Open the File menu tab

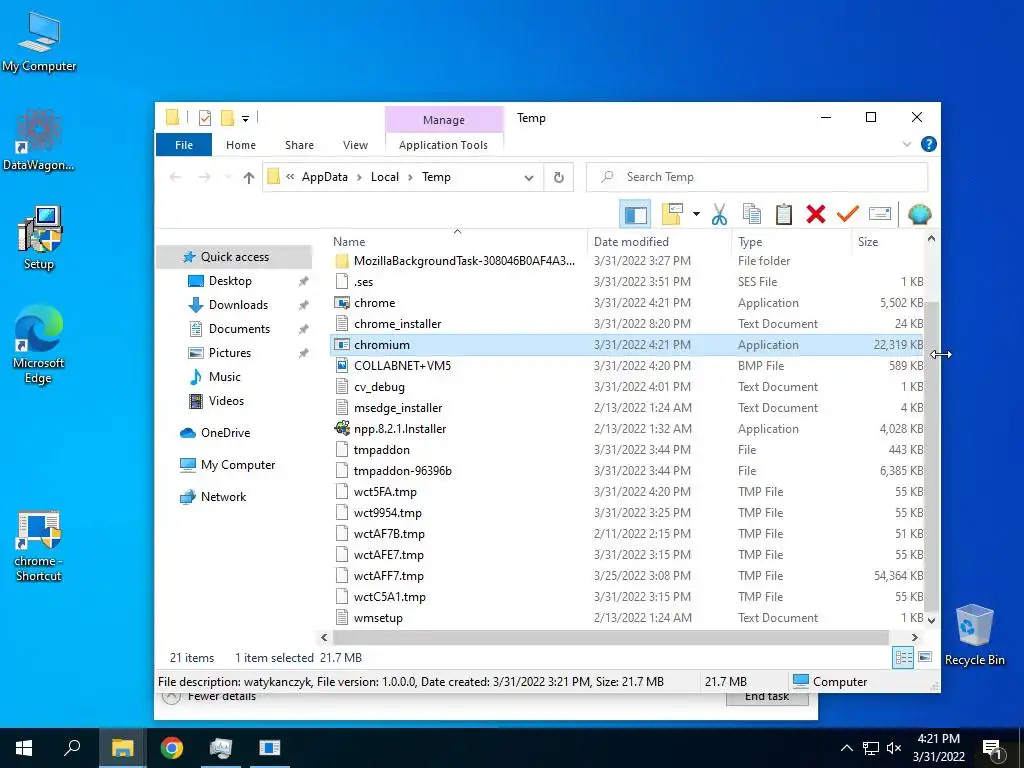(184, 145)
